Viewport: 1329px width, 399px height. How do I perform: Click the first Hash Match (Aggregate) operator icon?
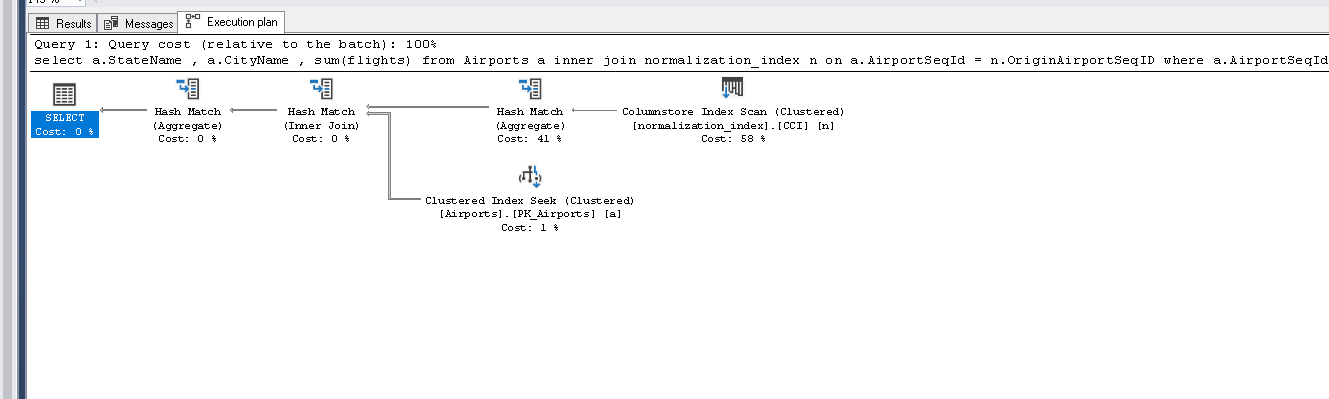188,89
